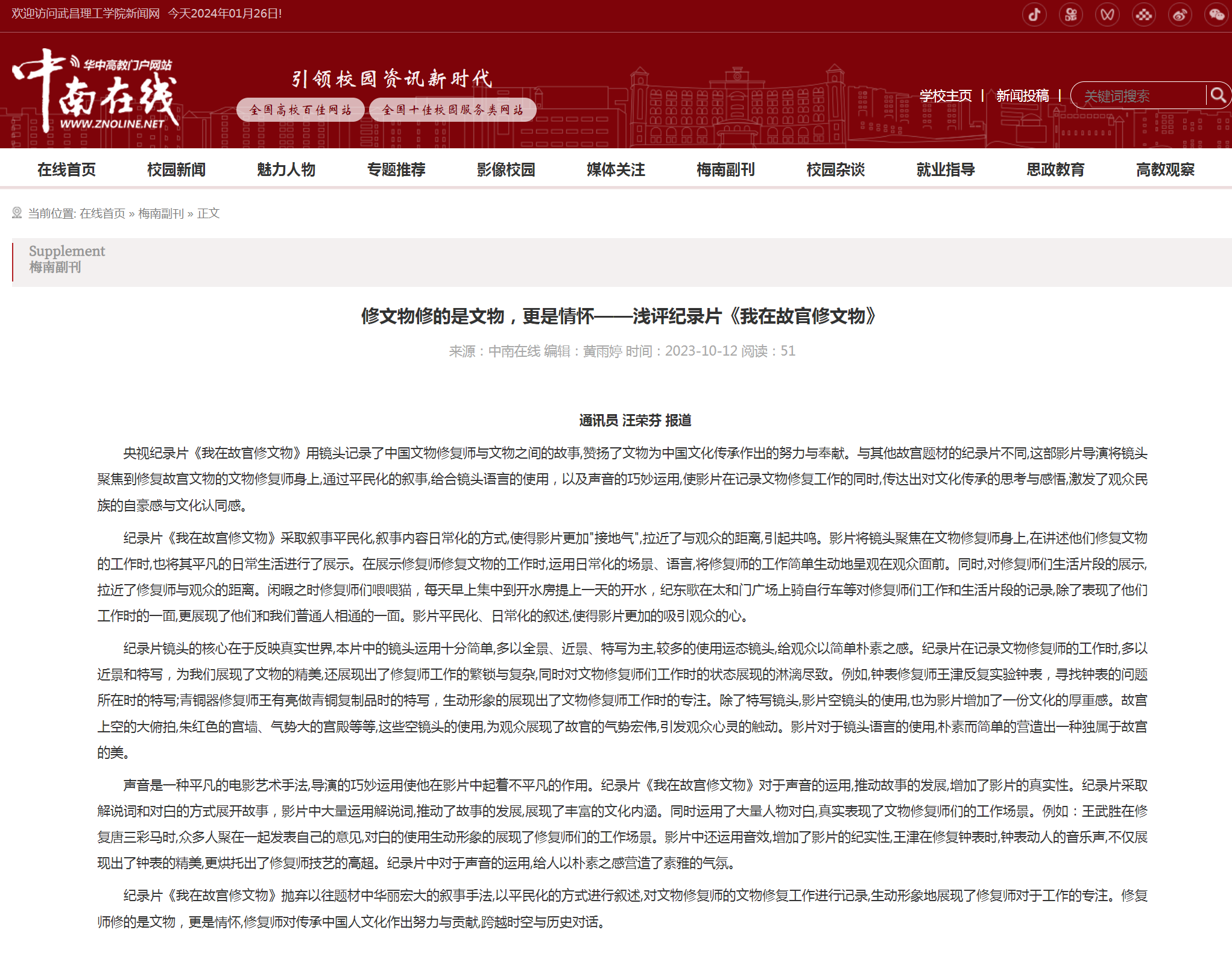
Task: Click the paragraph starting 央视纪录片《我在故宫修文物》
Action: (622, 479)
